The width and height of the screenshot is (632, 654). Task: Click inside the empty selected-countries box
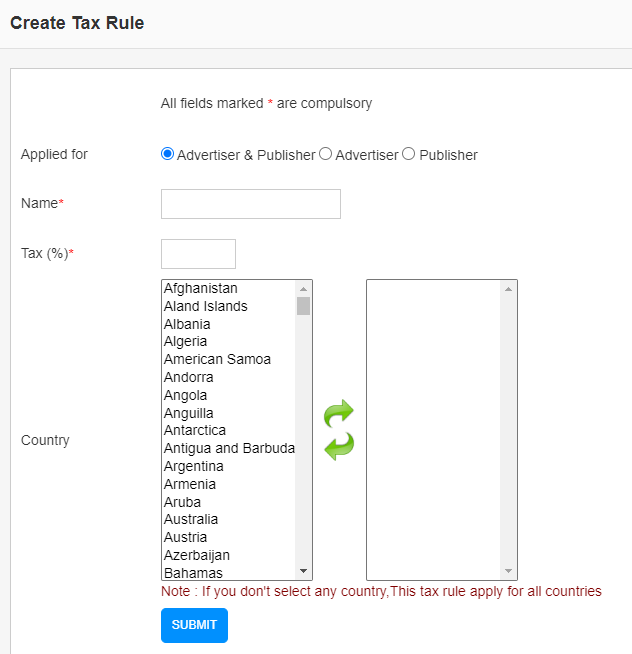[x=434, y=430]
